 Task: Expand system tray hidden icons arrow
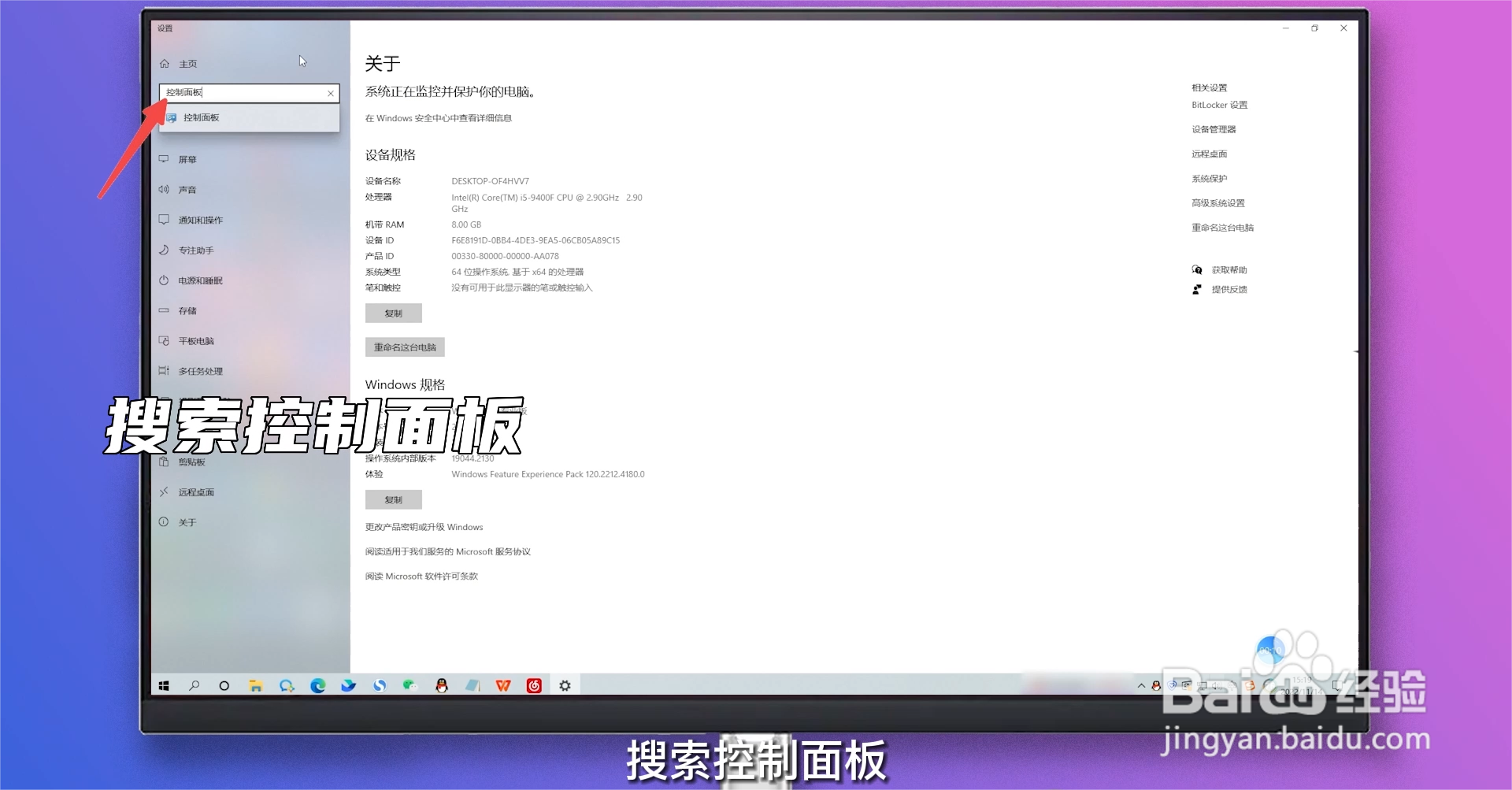[1141, 686]
